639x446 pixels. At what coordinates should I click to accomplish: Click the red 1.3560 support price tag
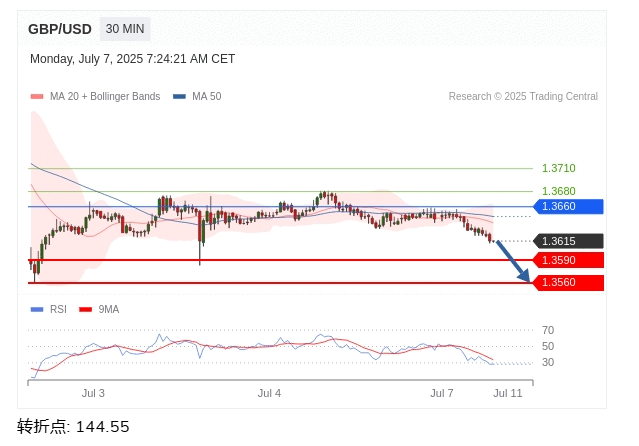tap(568, 283)
